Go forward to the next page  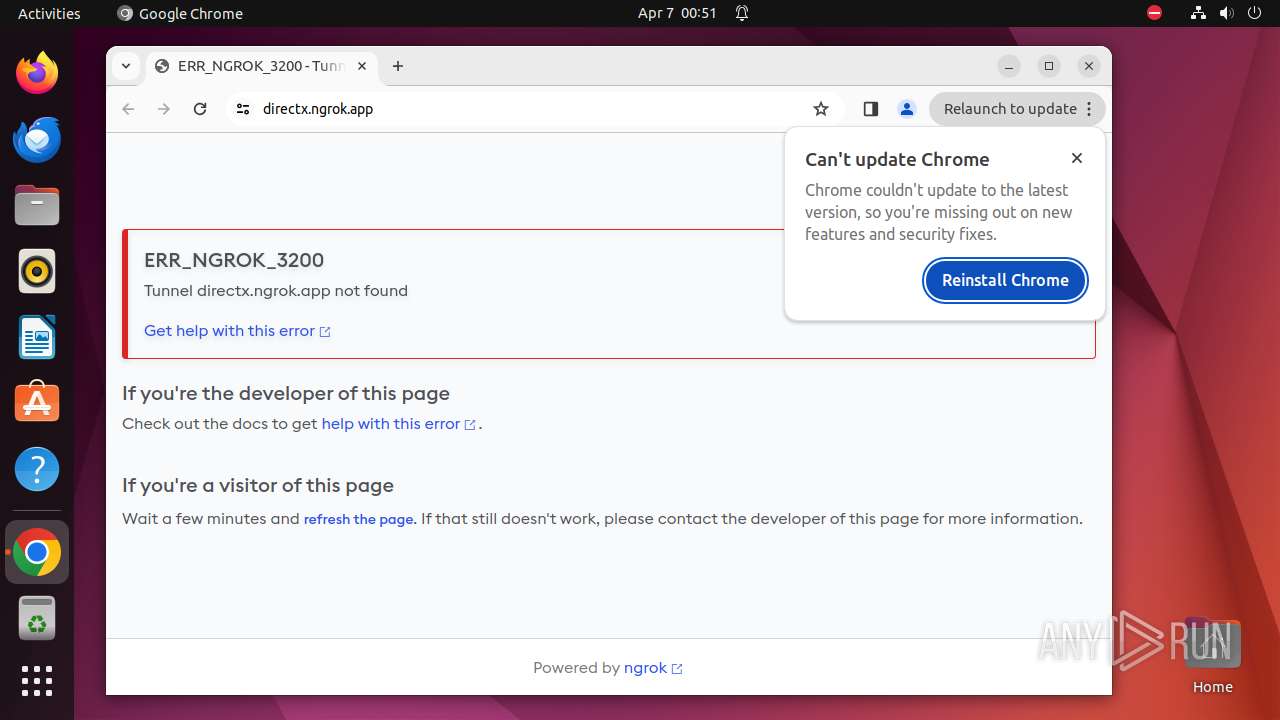164,109
